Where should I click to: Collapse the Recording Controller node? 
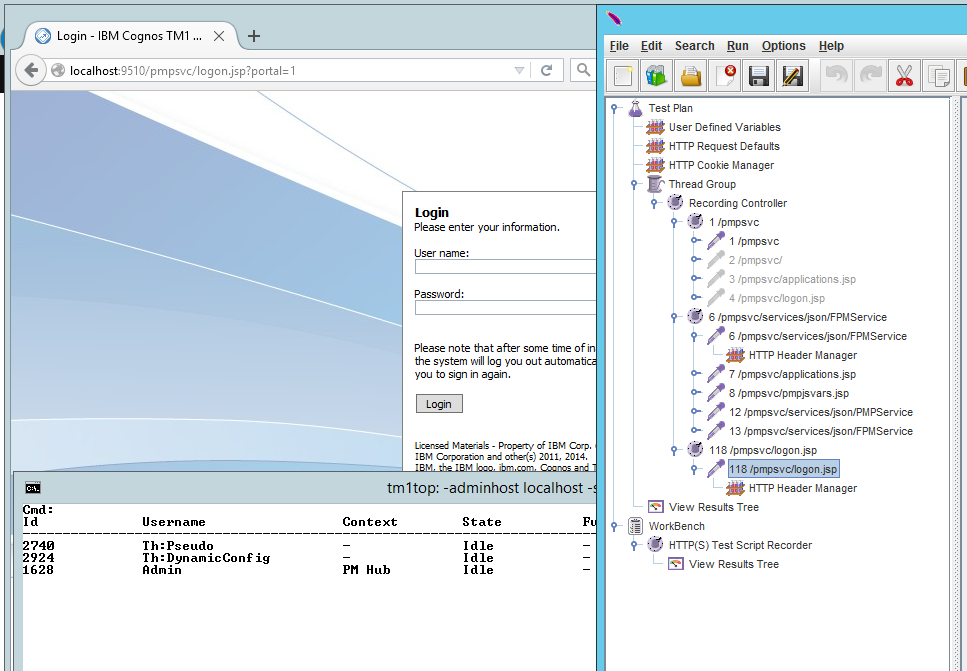pyautogui.click(x=654, y=204)
